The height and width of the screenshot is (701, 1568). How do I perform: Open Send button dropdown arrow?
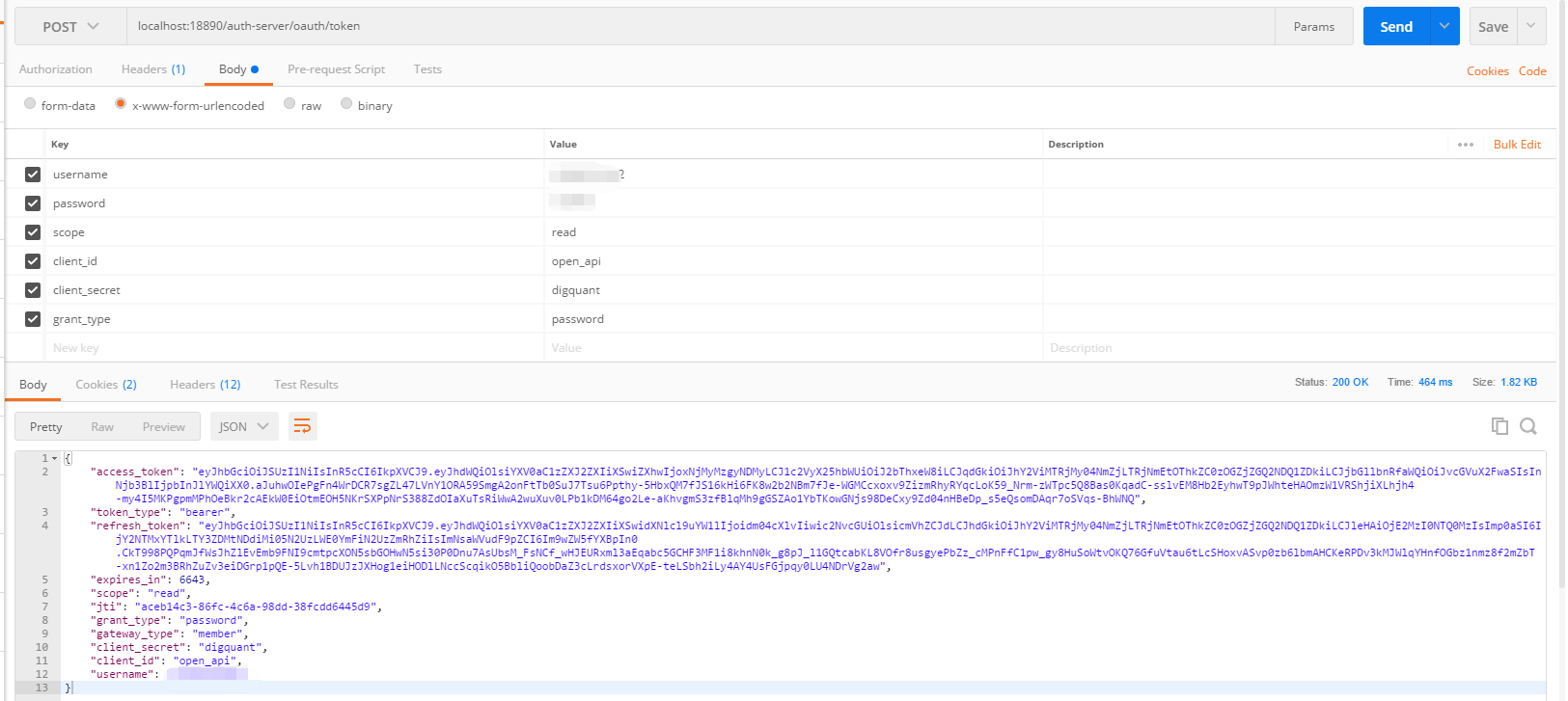tap(1444, 26)
